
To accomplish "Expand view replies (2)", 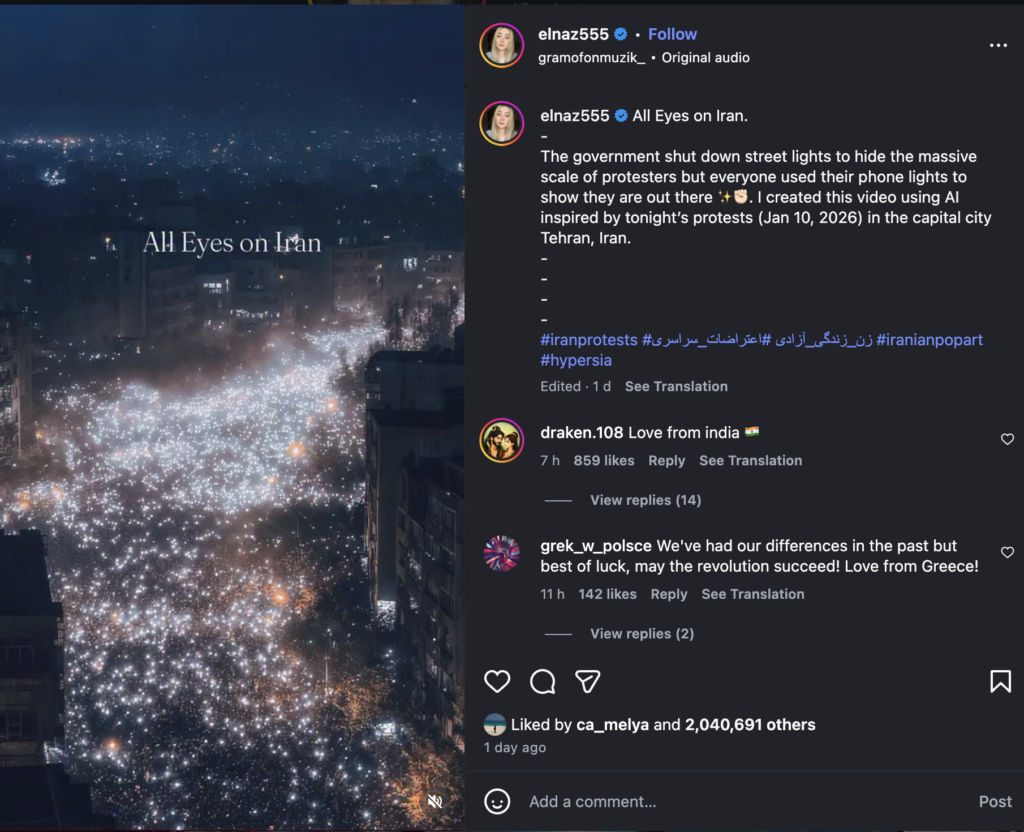I will click(x=641, y=633).
